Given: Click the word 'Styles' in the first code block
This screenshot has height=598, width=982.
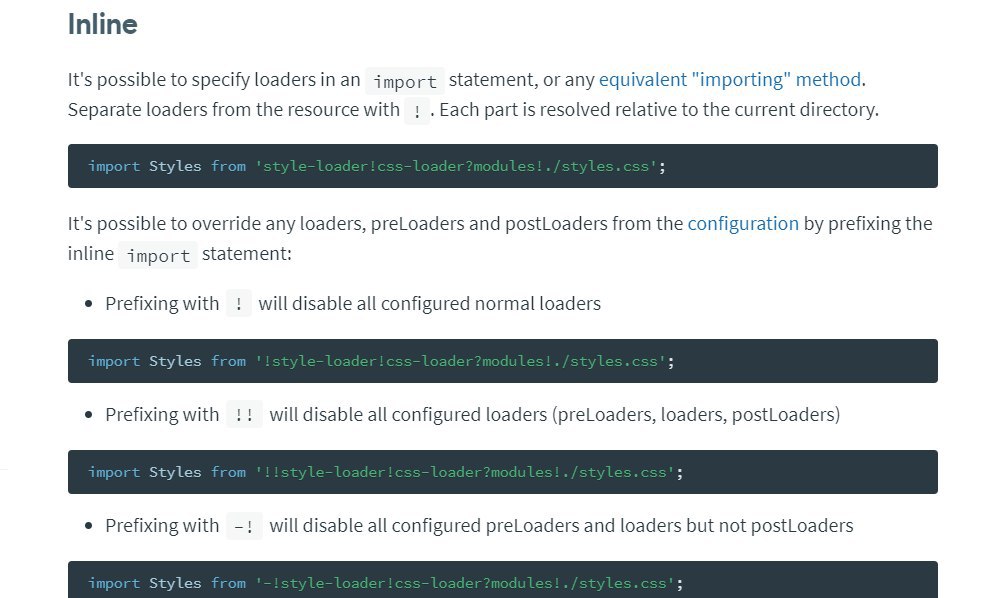Looking at the screenshot, I should pos(175,166).
